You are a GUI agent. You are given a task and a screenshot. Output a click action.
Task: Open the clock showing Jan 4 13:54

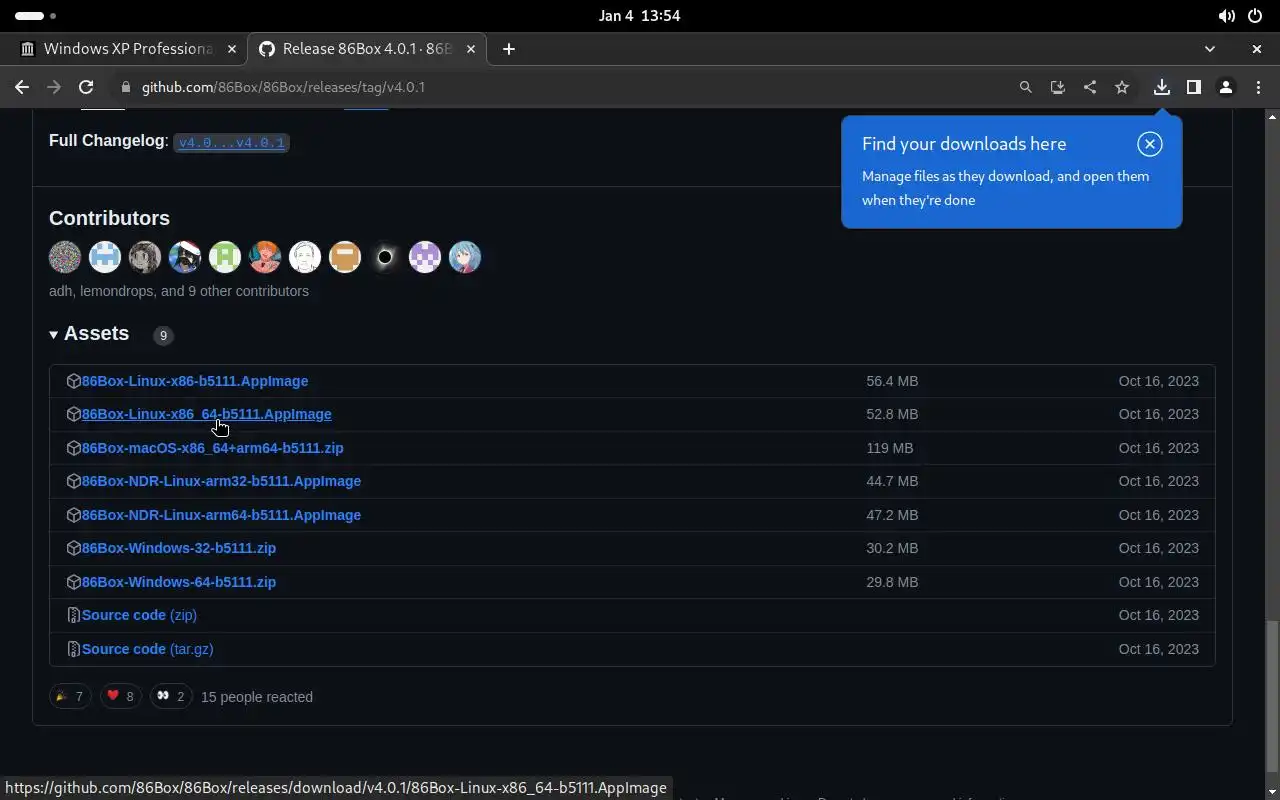point(640,16)
